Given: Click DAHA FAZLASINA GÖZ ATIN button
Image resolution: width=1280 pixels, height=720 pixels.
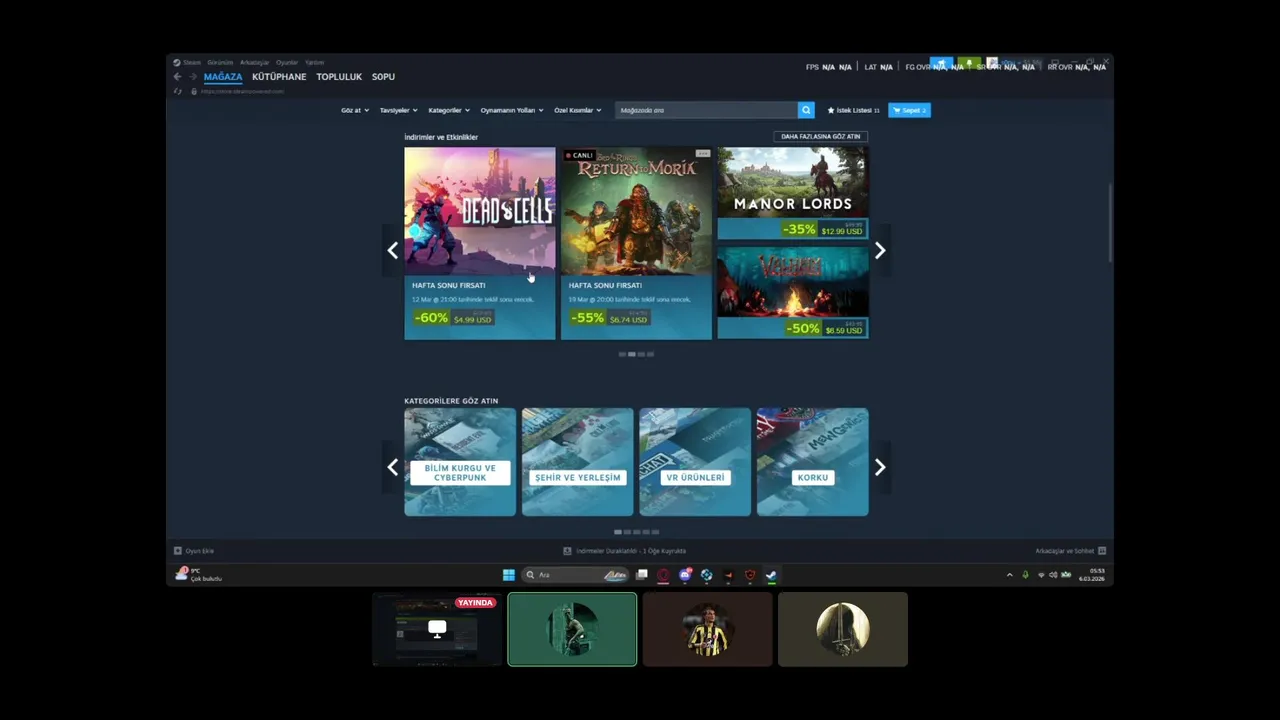Looking at the screenshot, I should pos(820,136).
